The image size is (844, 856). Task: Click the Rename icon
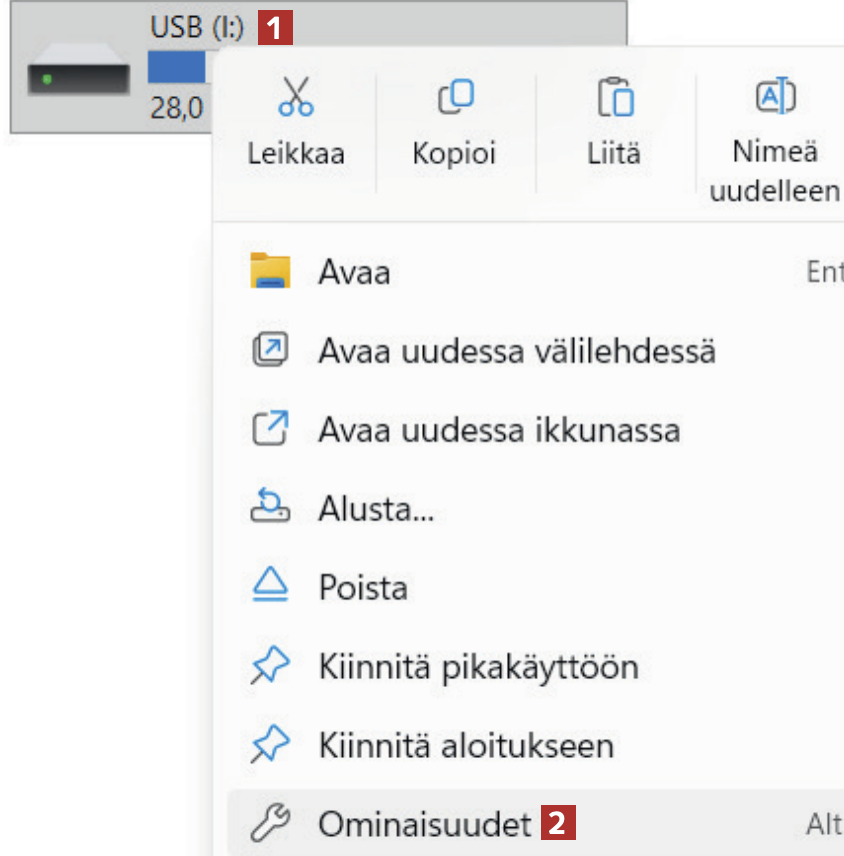pos(775,98)
